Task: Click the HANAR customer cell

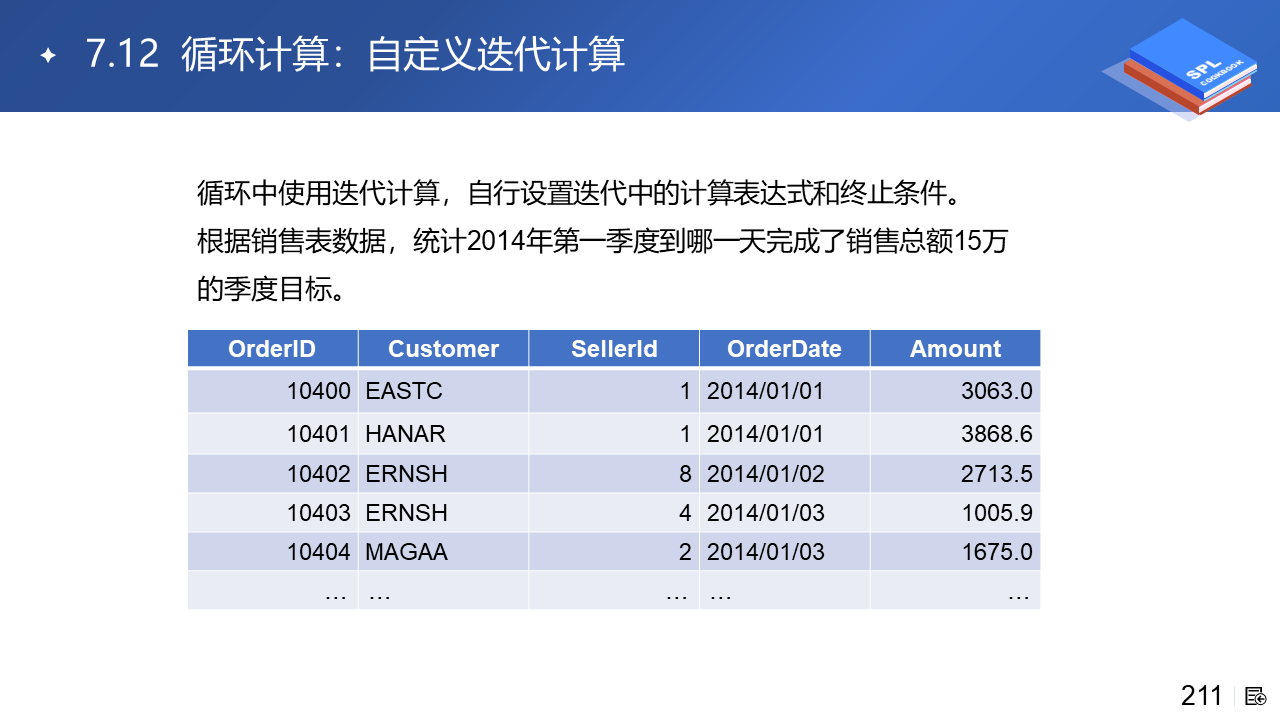Action: (406, 434)
